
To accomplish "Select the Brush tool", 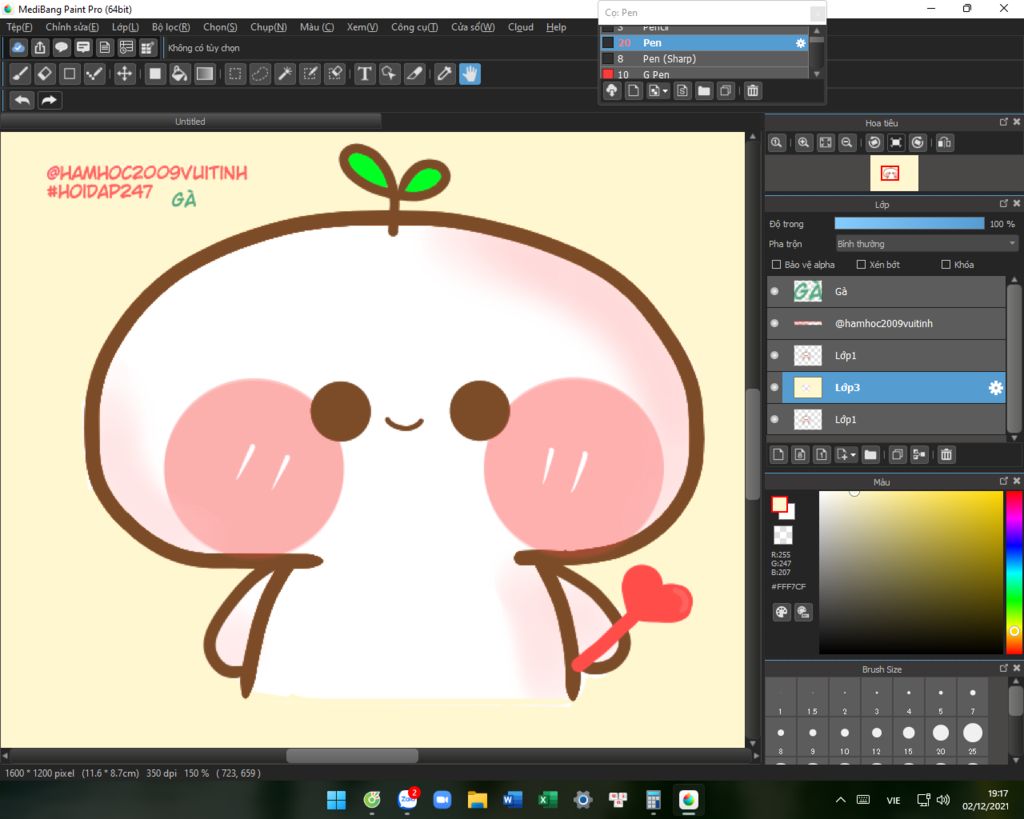I will click(20, 74).
